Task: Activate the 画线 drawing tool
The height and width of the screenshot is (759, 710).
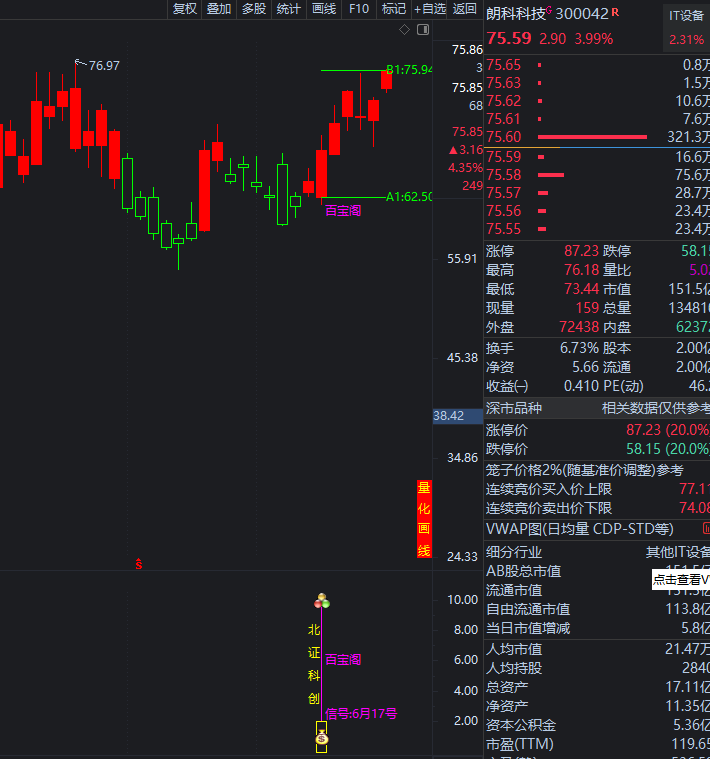Action: coord(324,9)
